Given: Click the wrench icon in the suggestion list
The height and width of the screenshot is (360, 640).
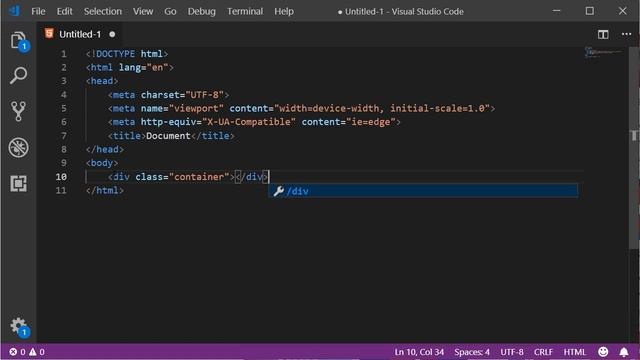Looking at the screenshot, I should click(279, 191).
